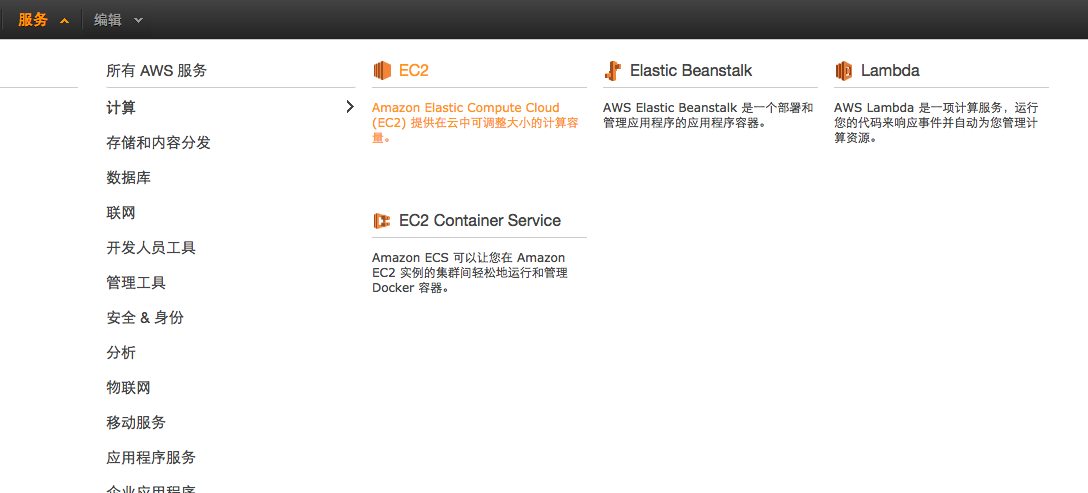Open the Lambda title link
The height and width of the screenshot is (493, 1088).
pos(890,71)
